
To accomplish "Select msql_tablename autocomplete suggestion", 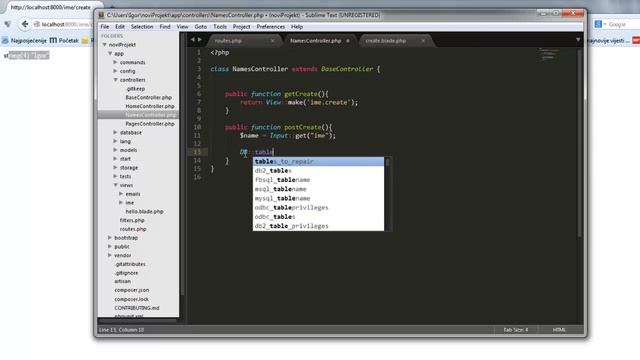I will [x=318, y=189].
